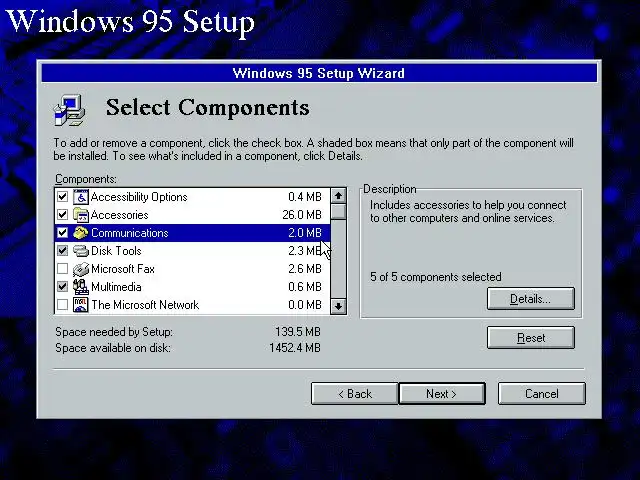This screenshot has height=480, width=640.
Task: Click the components list scroll up arrow
Action: (338, 196)
